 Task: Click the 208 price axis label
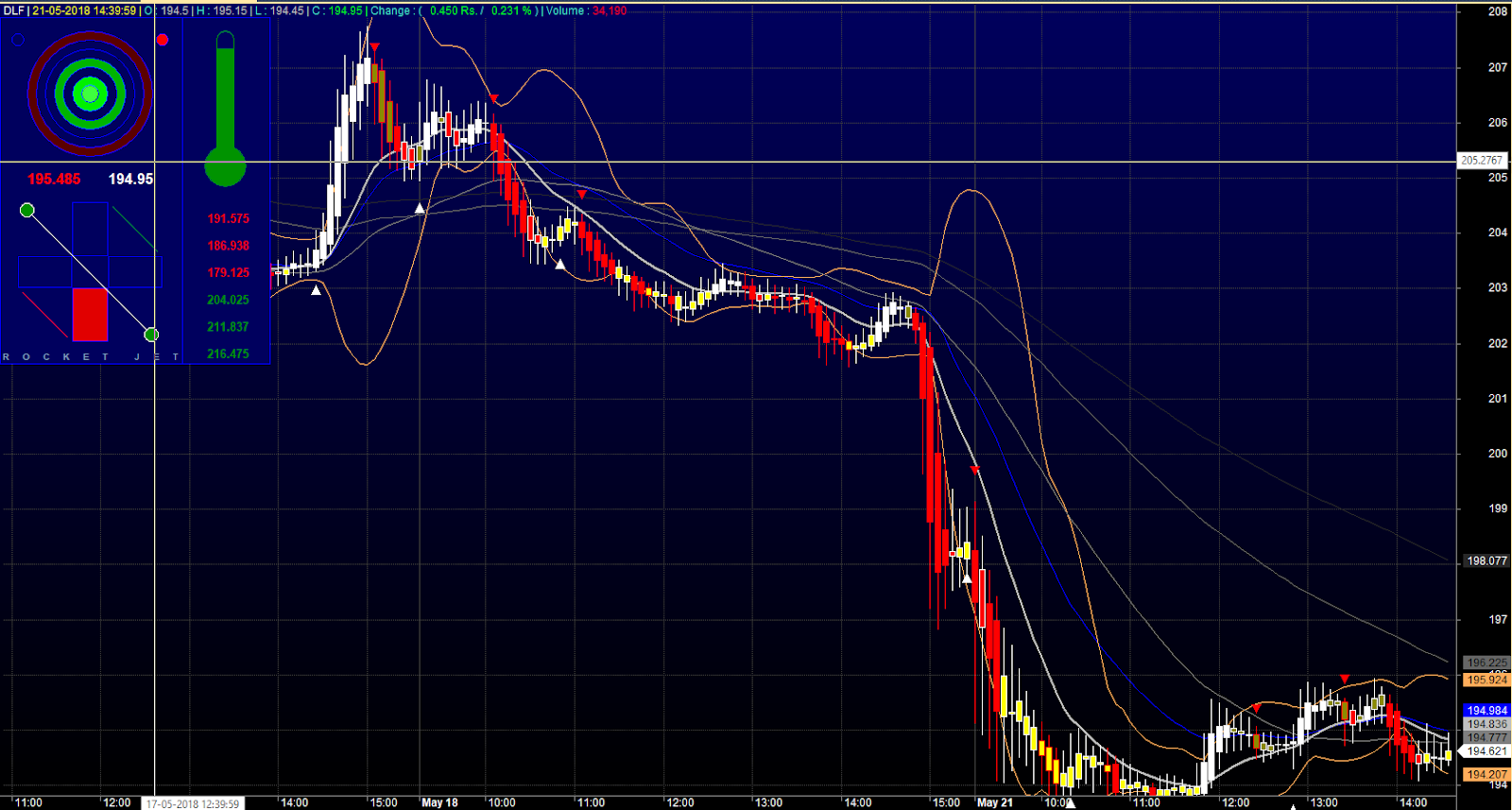coord(1498,12)
